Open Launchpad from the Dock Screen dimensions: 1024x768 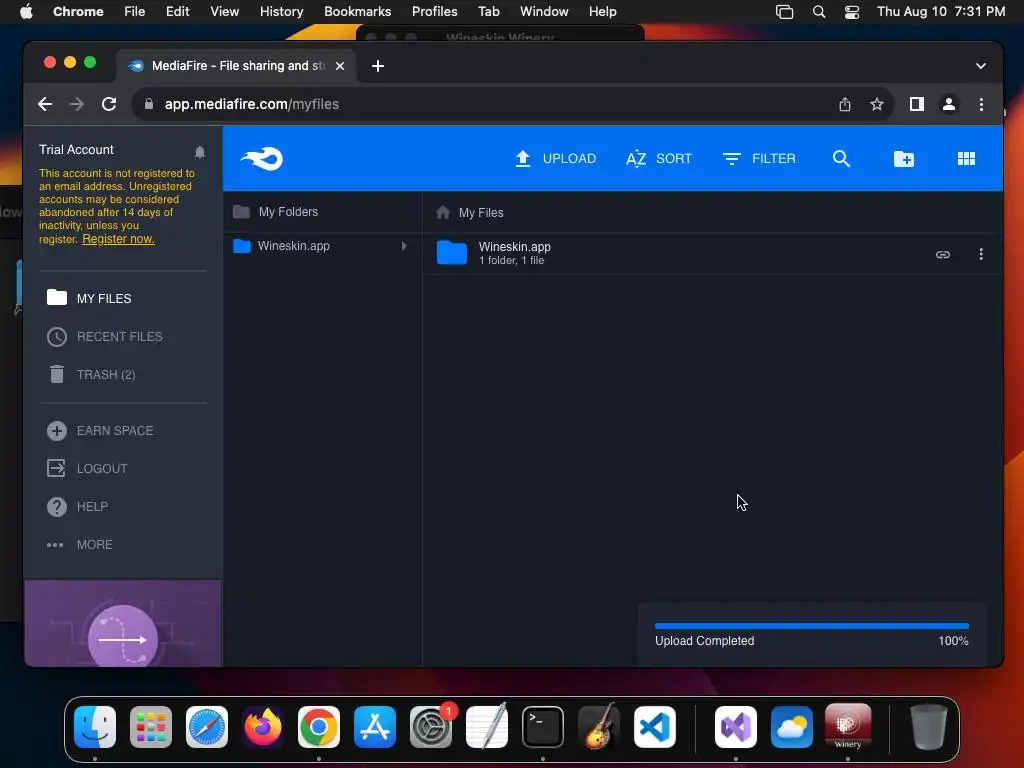pos(151,727)
